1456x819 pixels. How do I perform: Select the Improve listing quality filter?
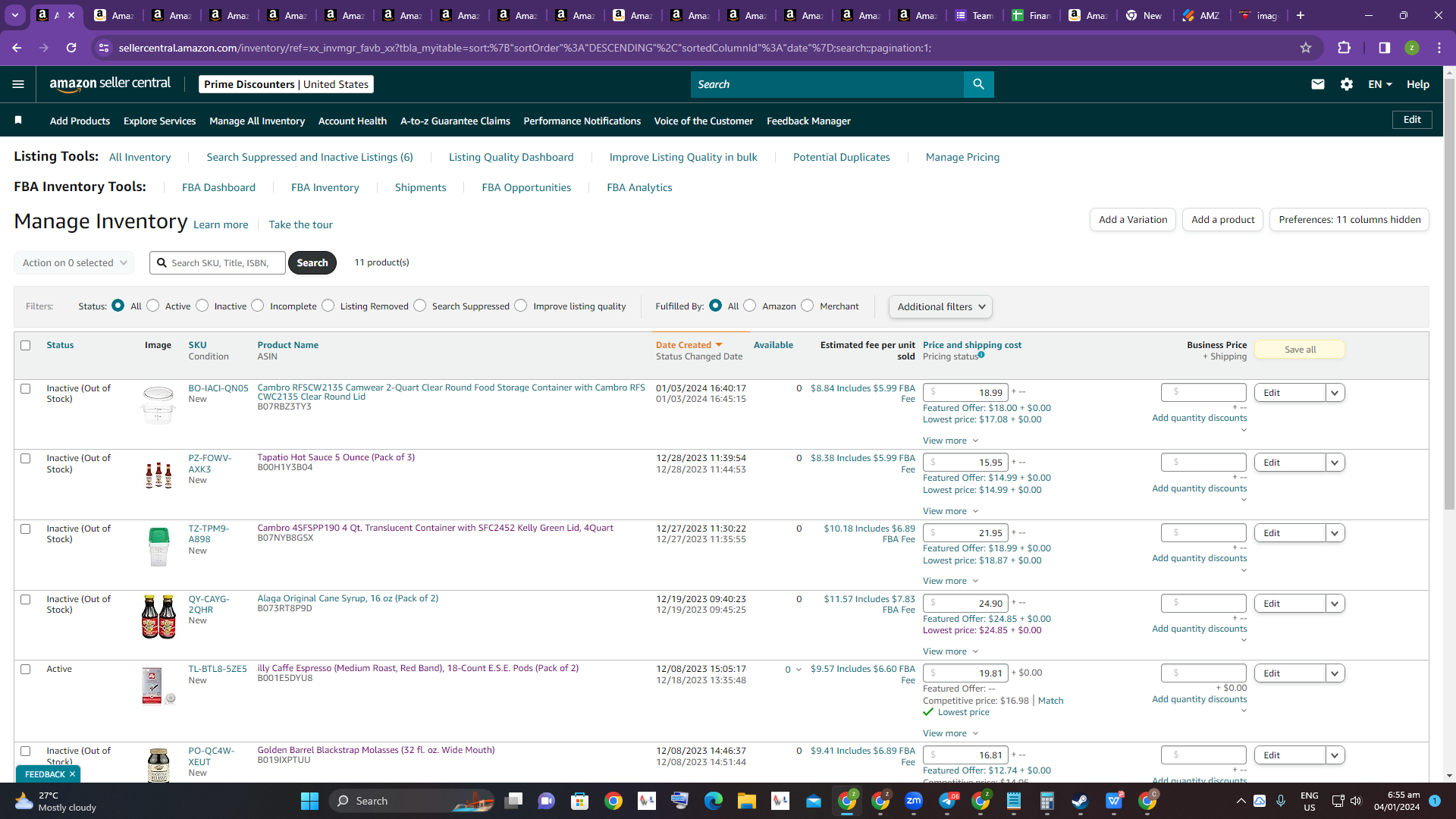coord(520,306)
